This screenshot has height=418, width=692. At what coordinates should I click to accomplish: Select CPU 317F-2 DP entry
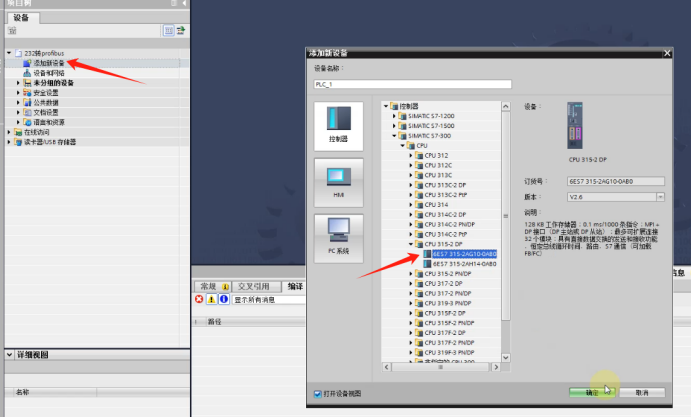point(445,333)
